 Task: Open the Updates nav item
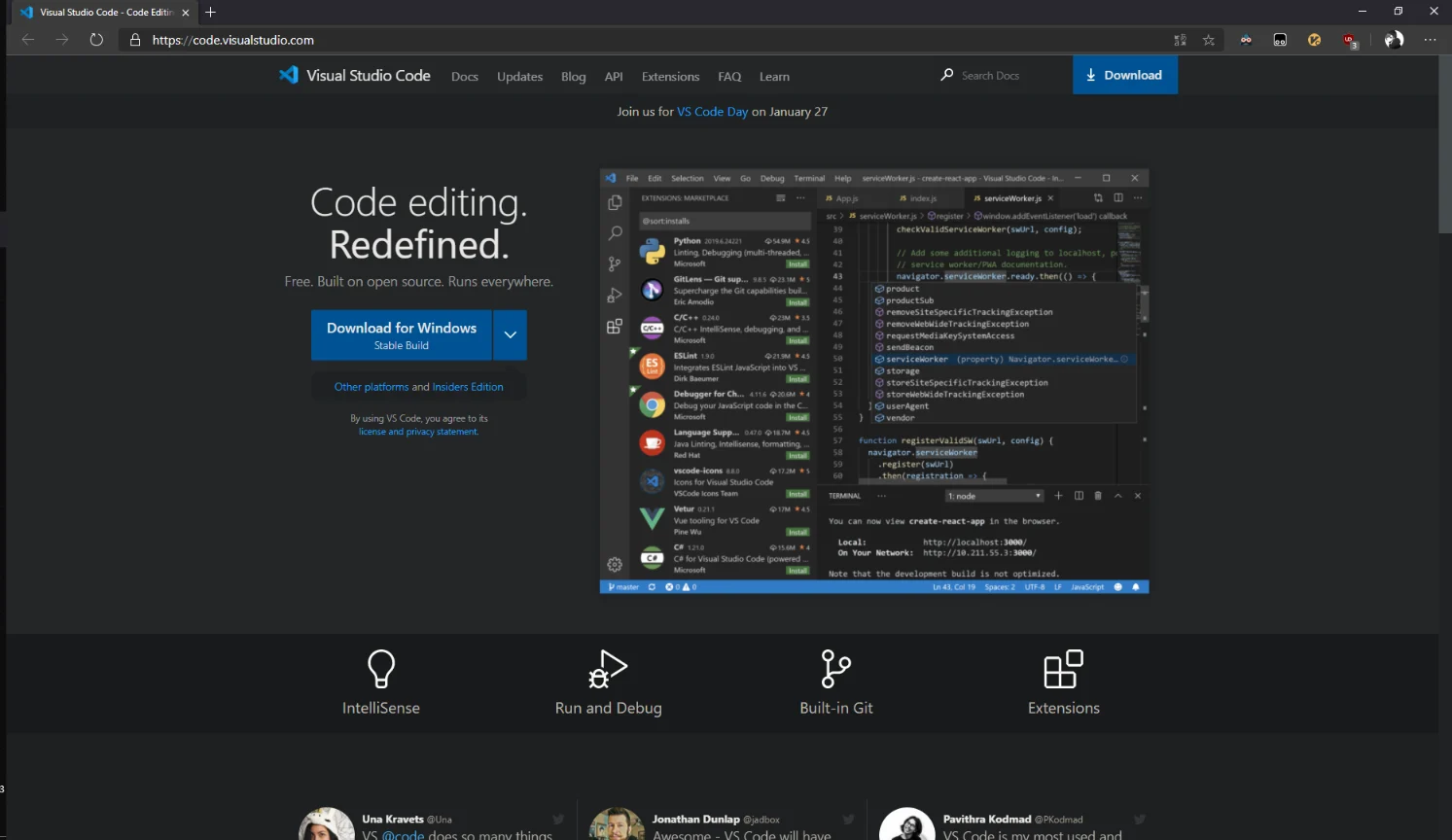[519, 76]
